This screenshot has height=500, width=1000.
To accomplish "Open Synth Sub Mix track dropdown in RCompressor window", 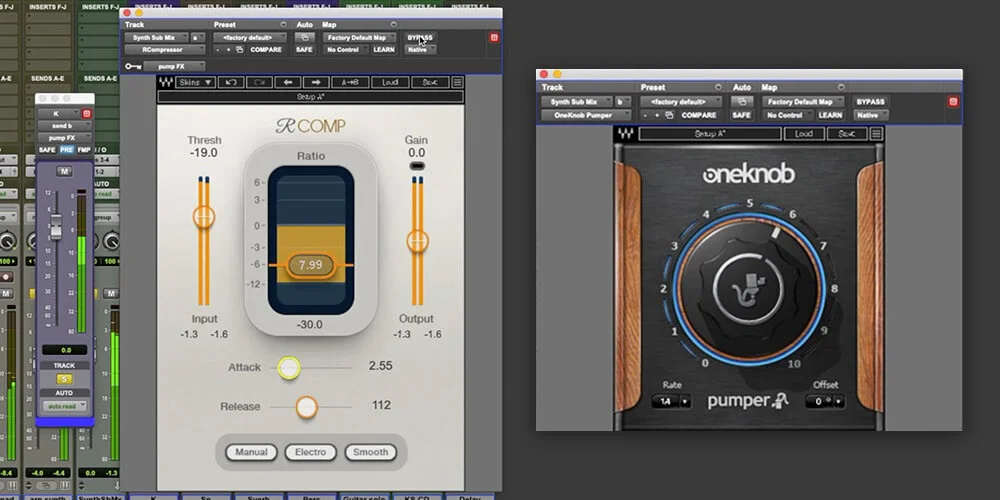I will click(x=157, y=38).
